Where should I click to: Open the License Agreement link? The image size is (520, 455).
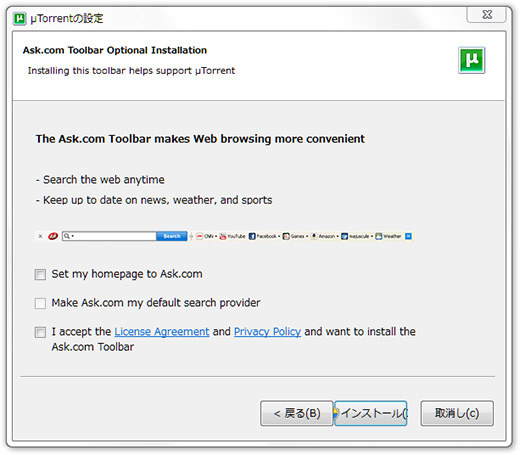[x=162, y=332]
